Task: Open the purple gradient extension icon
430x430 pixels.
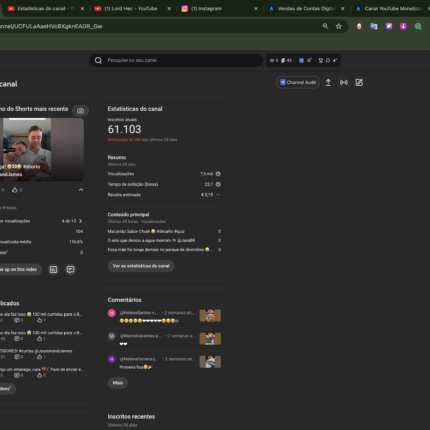Action: coord(389,26)
